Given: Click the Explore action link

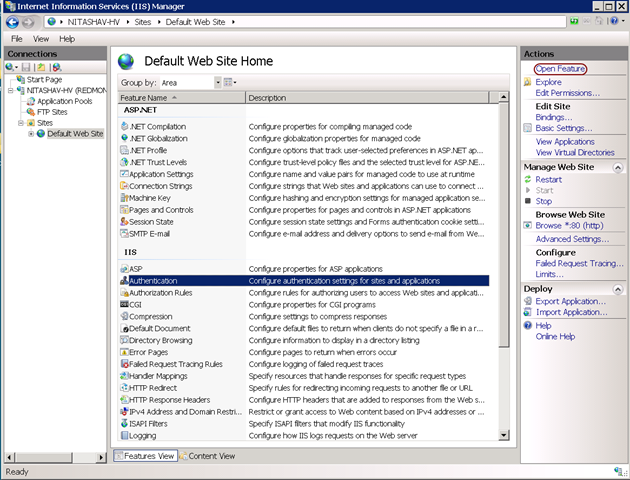Looking at the screenshot, I should 548,82.
